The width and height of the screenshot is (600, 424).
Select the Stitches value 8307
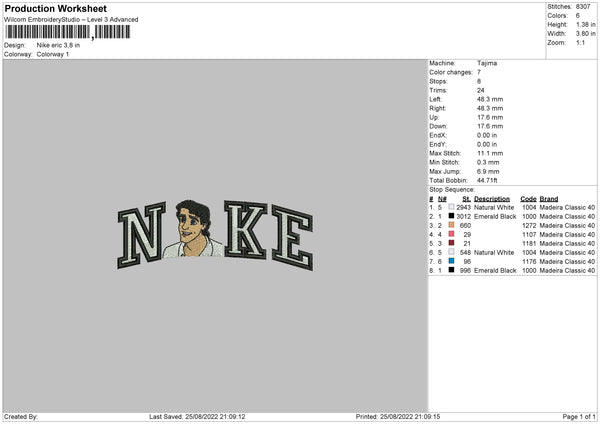[x=583, y=7]
